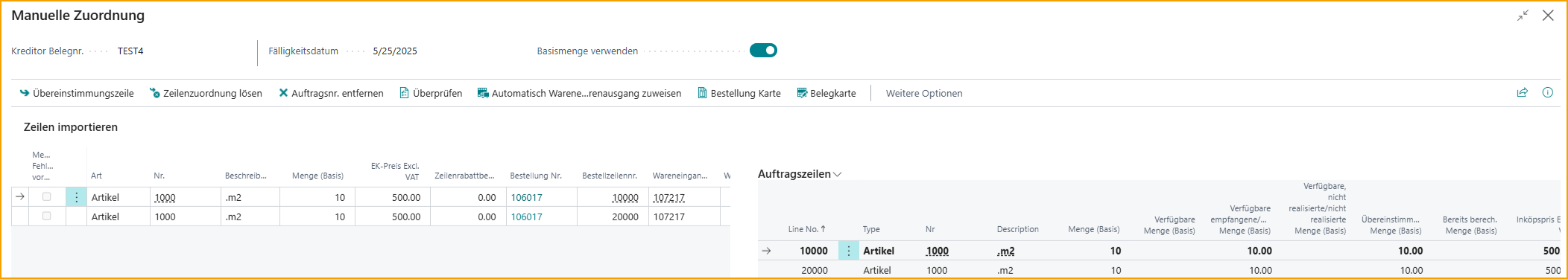Show the info pane icon
Screen dimensions: 1568x279
coord(1548,93)
